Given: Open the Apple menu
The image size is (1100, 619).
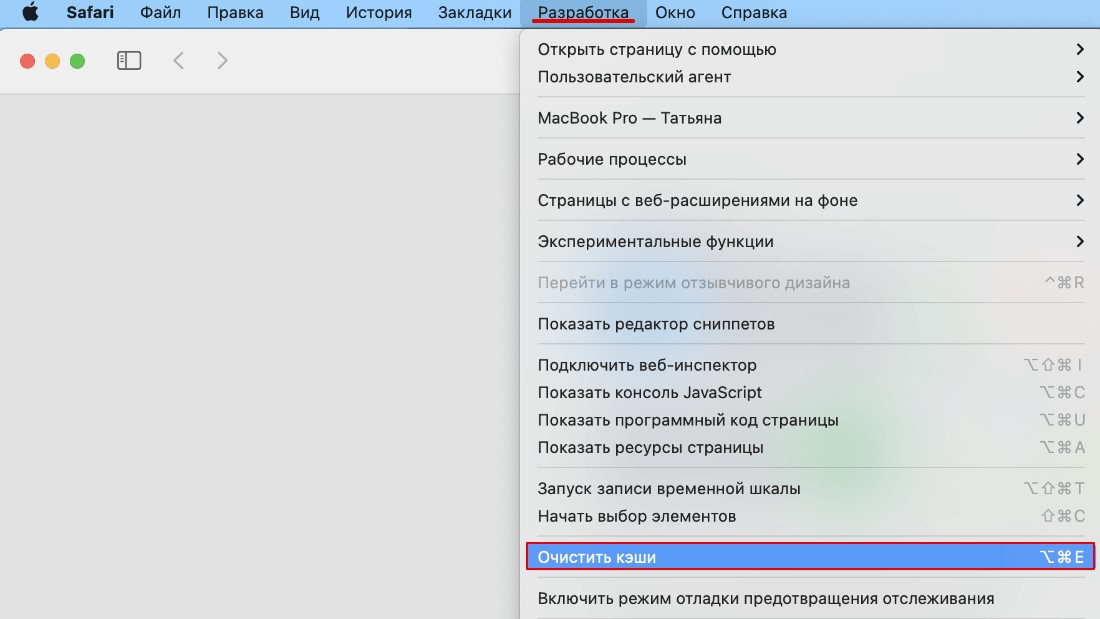Looking at the screenshot, I should 30,13.
